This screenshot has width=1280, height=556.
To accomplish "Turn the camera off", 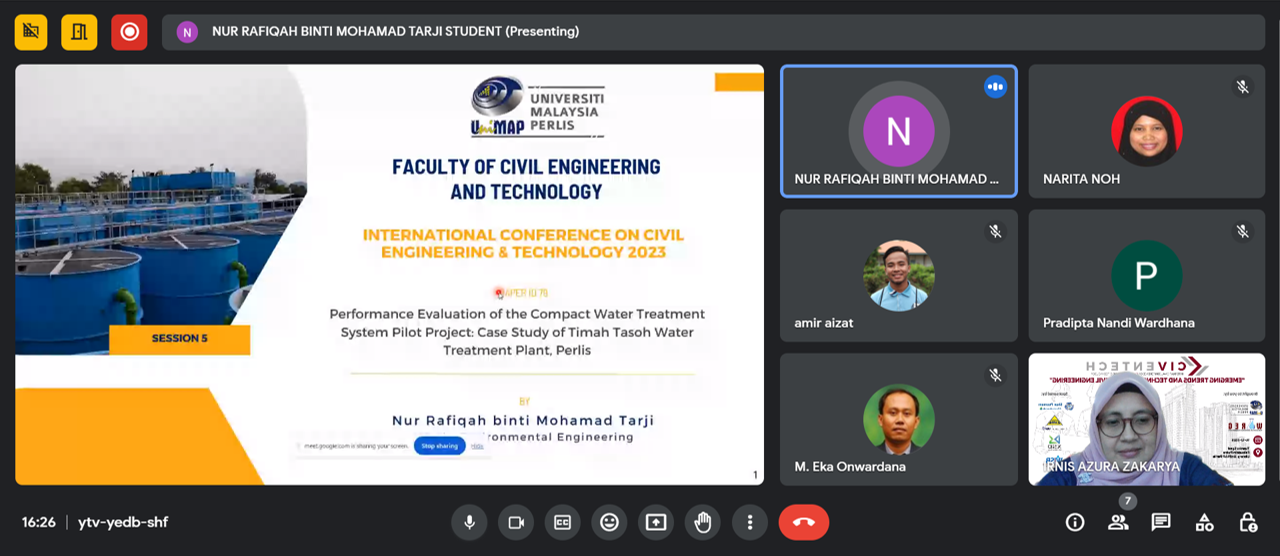I will tap(516, 522).
